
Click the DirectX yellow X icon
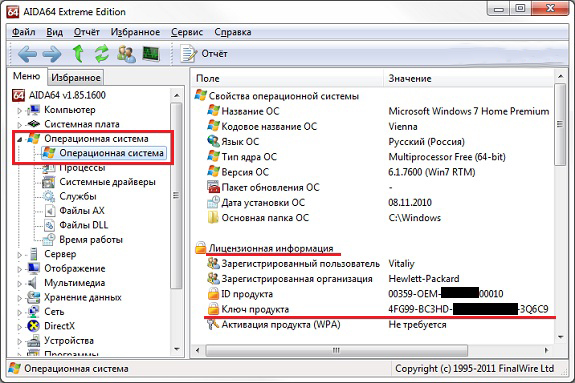coord(33,326)
